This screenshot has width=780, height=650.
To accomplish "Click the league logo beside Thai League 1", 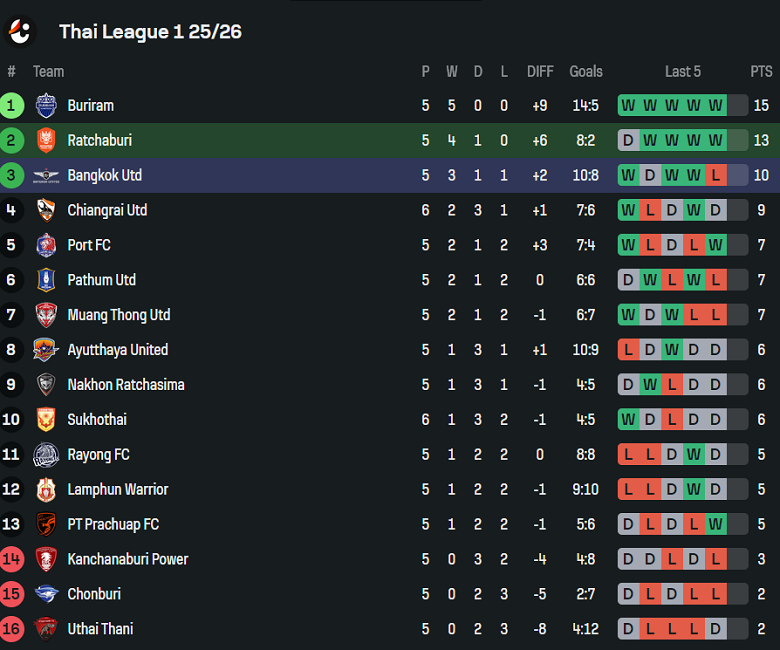I will tap(19, 31).
